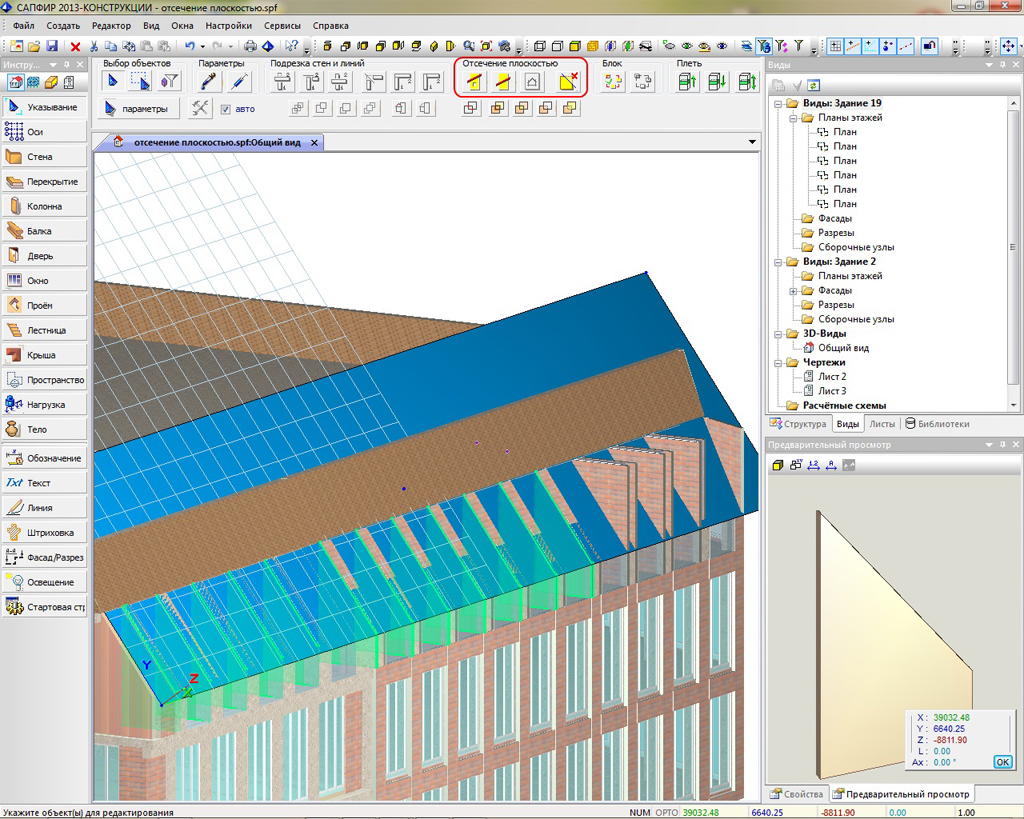Viewport: 1024px width, 819px height.
Task: Click the object filter funnel icon in Выбор объектов
Action: coord(170,82)
